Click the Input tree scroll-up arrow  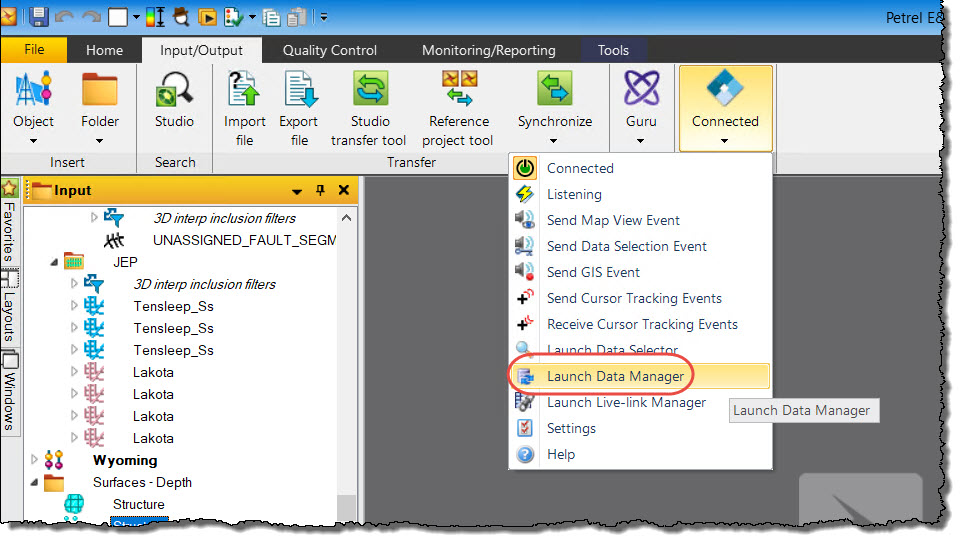(346, 218)
